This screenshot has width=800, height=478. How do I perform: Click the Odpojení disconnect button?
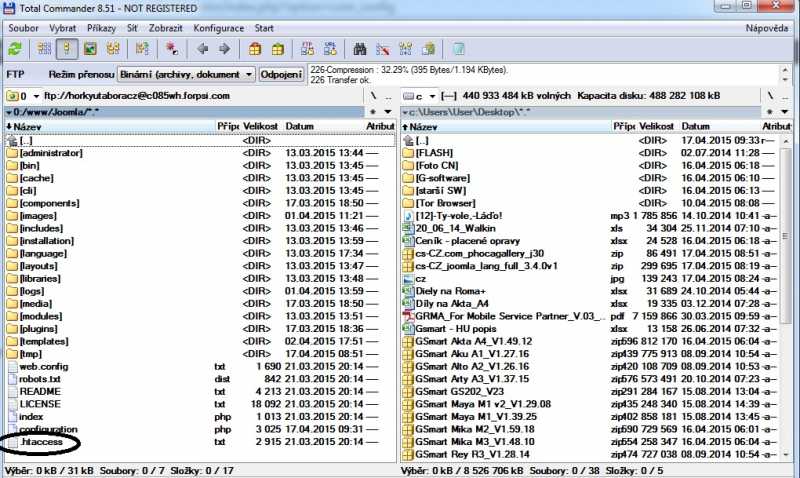pyautogui.click(x=282, y=75)
